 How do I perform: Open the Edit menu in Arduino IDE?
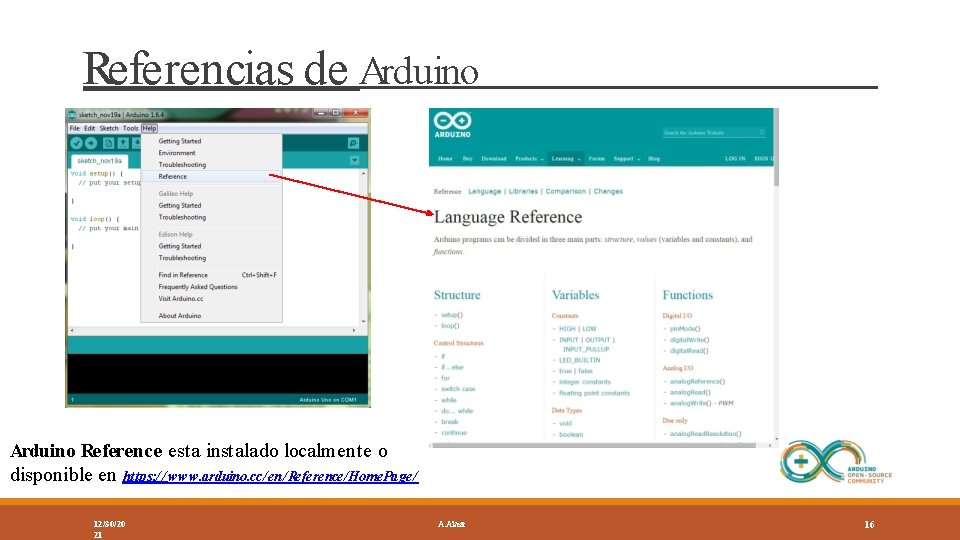89,129
